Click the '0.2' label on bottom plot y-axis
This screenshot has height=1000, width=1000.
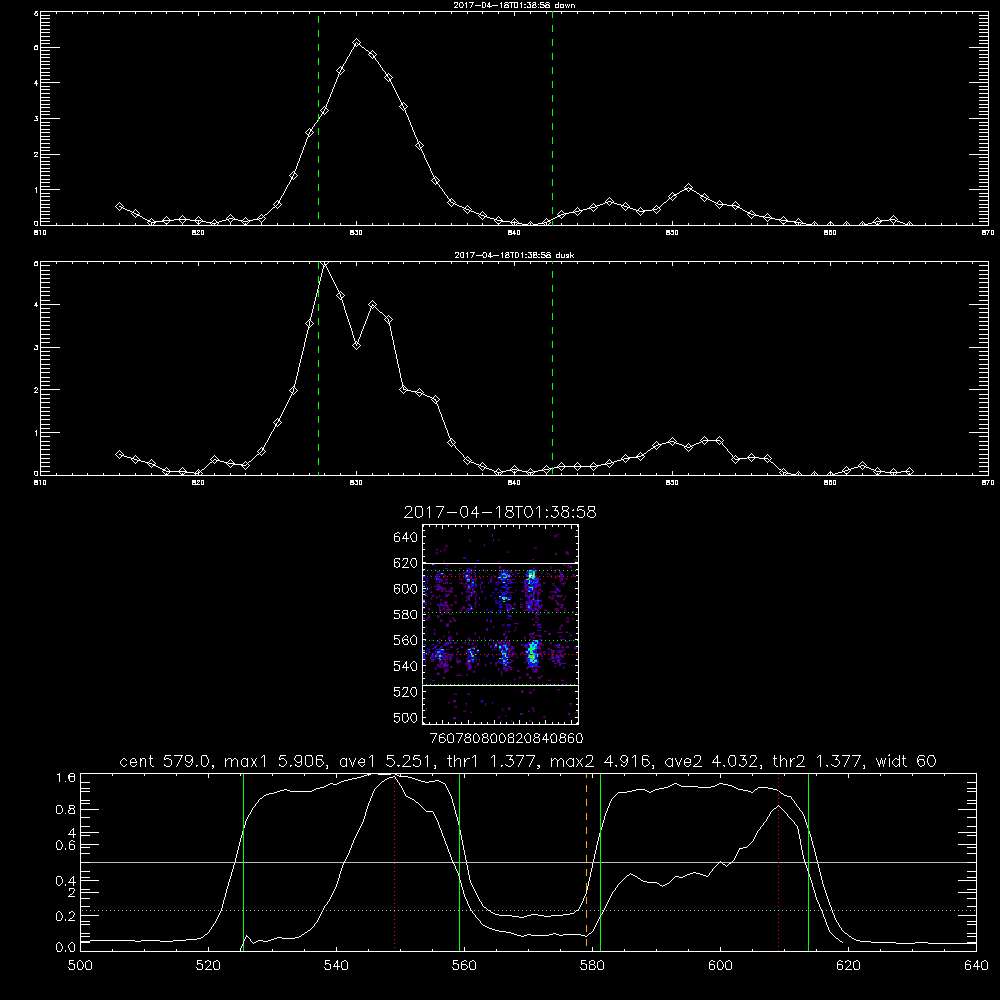coord(66,916)
